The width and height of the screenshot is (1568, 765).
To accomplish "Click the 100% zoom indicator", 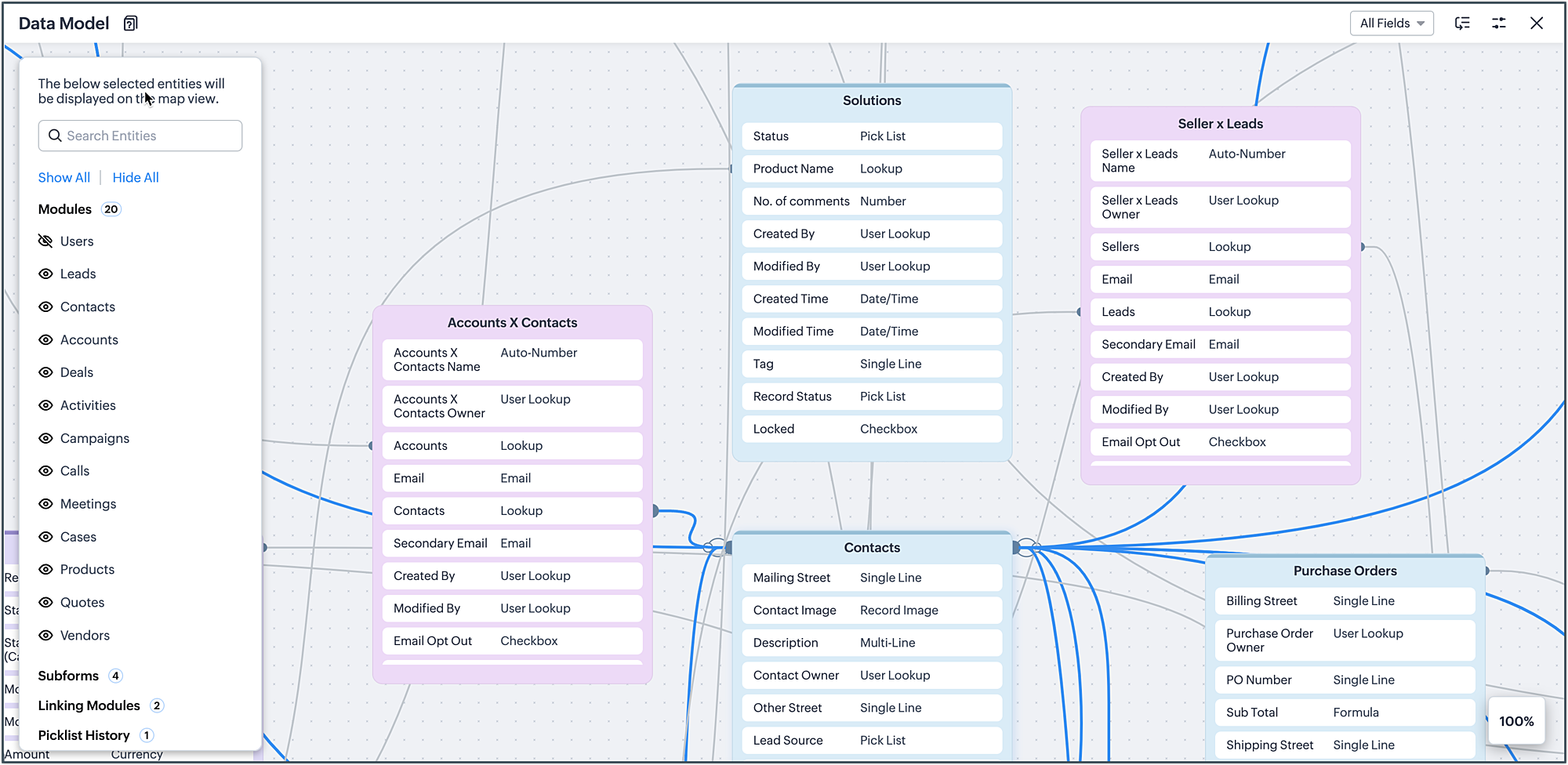I will pyautogui.click(x=1516, y=720).
